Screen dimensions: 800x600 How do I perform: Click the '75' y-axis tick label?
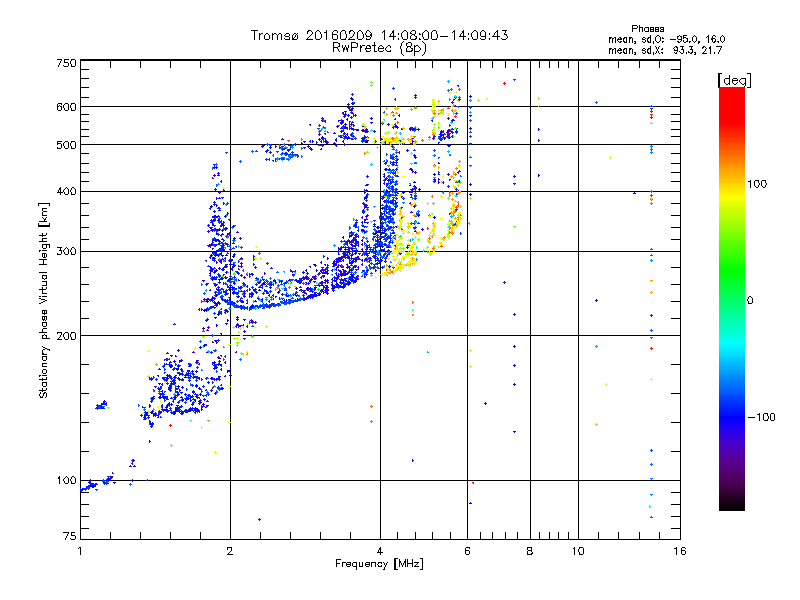70,536
